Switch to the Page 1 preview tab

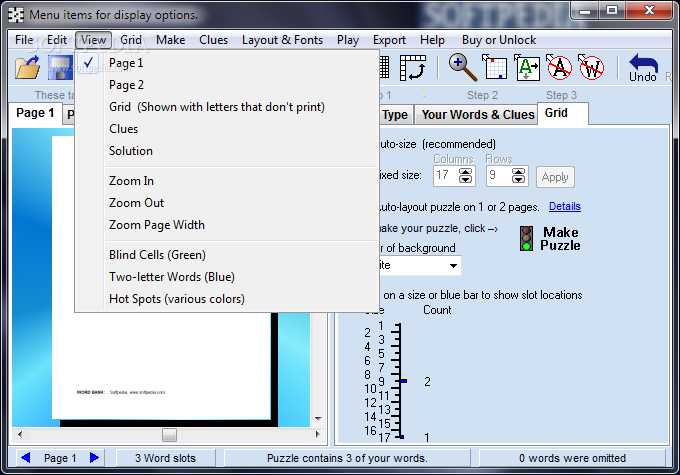pos(35,113)
